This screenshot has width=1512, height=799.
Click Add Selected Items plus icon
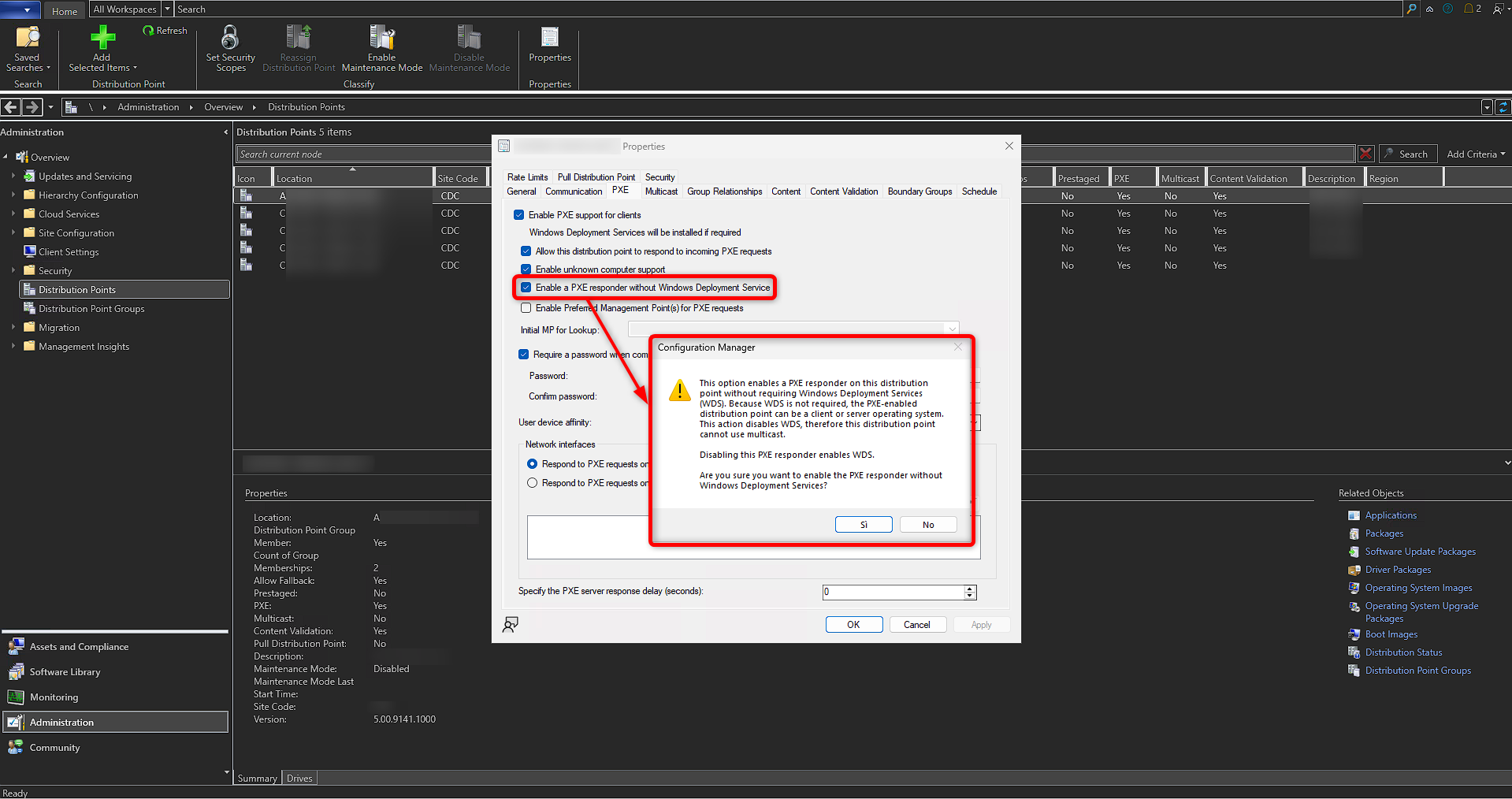tap(102, 37)
